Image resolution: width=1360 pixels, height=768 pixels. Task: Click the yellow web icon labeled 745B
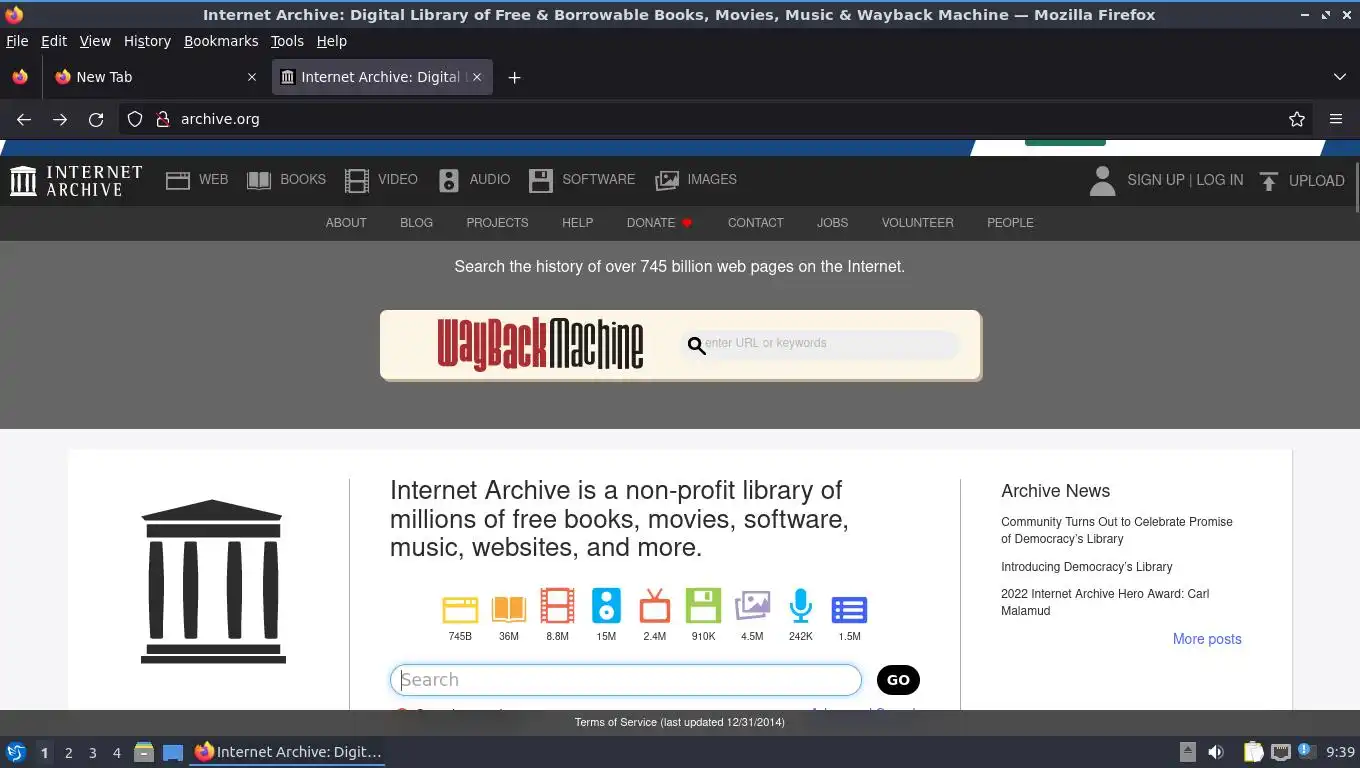pos(460,609)
